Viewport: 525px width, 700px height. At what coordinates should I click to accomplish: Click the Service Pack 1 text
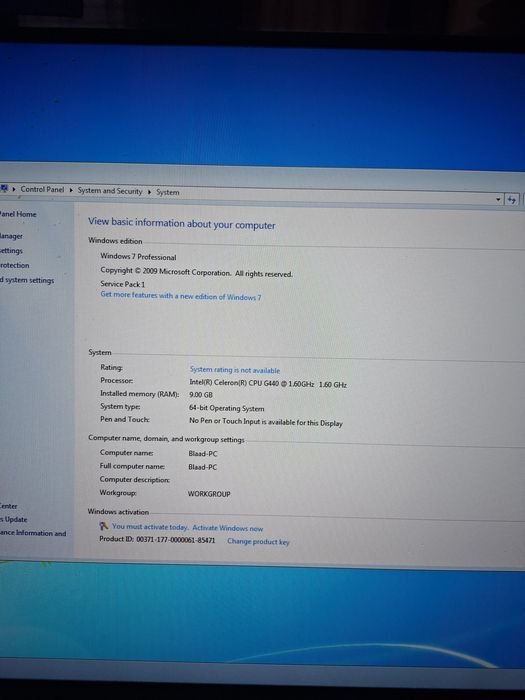point(123,284)
